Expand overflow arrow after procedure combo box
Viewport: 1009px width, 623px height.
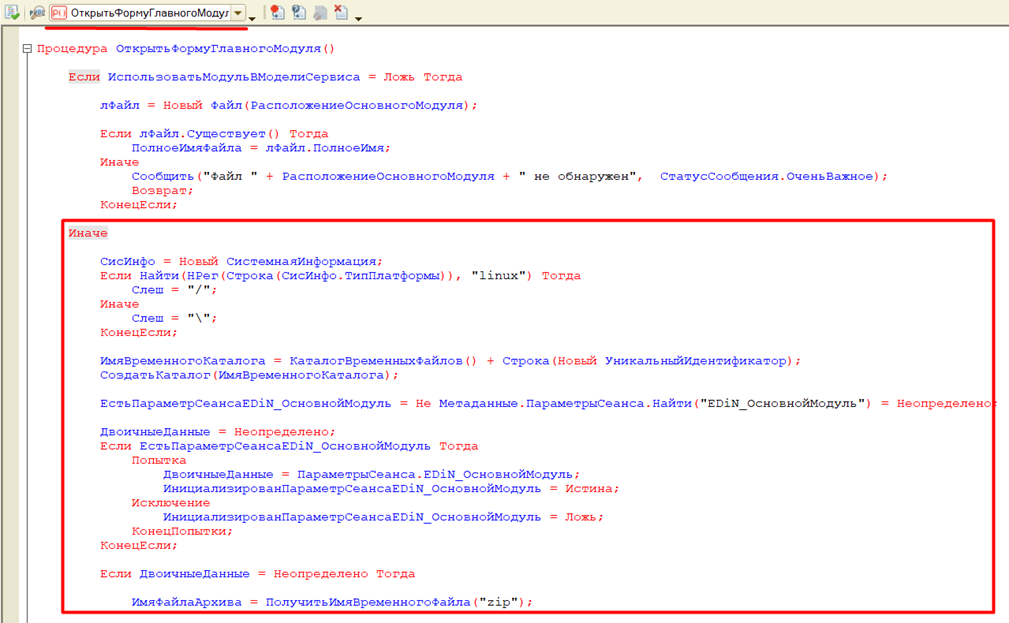tap(252, 18)
